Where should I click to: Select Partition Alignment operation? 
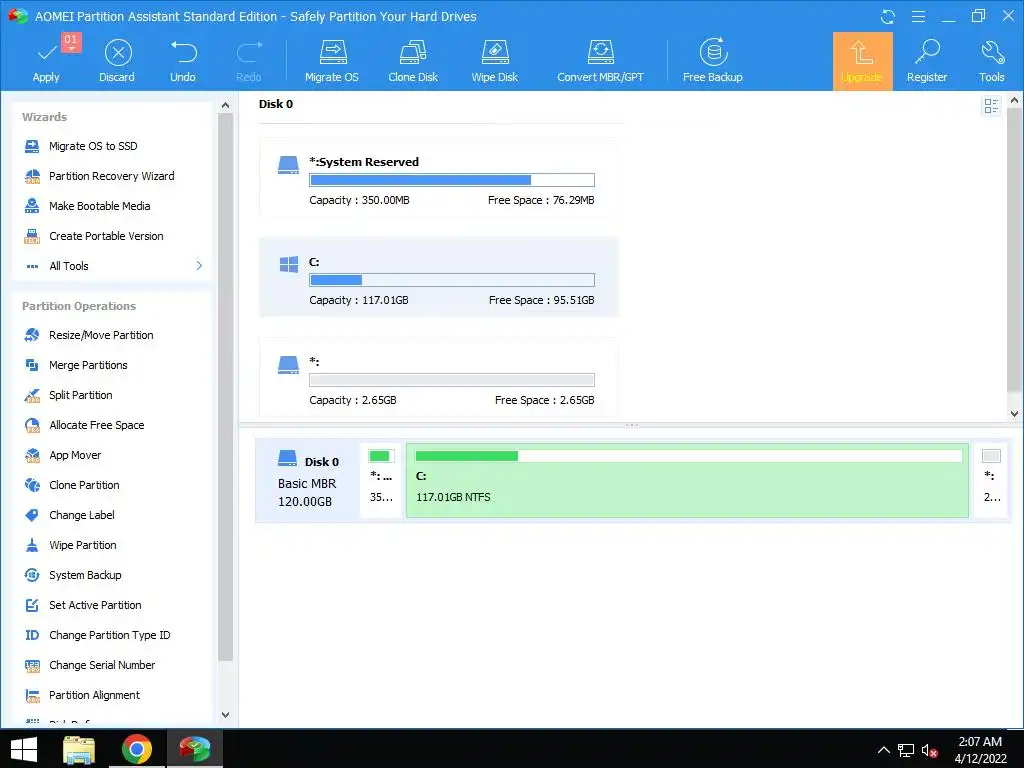pyautogui.click(x=94, y=696)
